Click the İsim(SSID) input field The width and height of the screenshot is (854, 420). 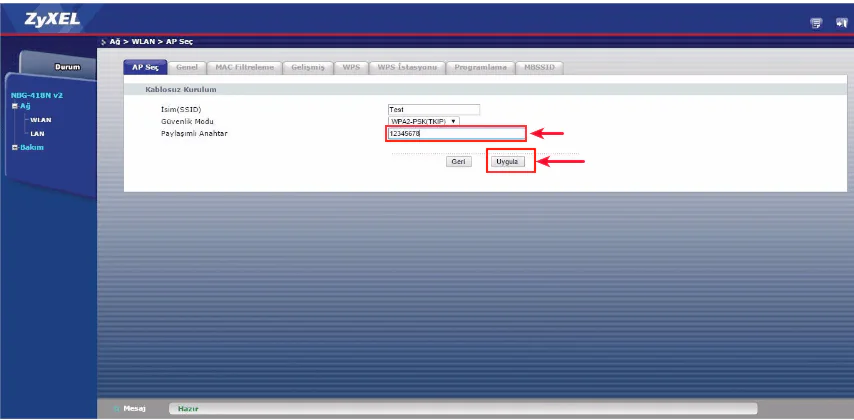pyautogui.click(x=434, y=109)
